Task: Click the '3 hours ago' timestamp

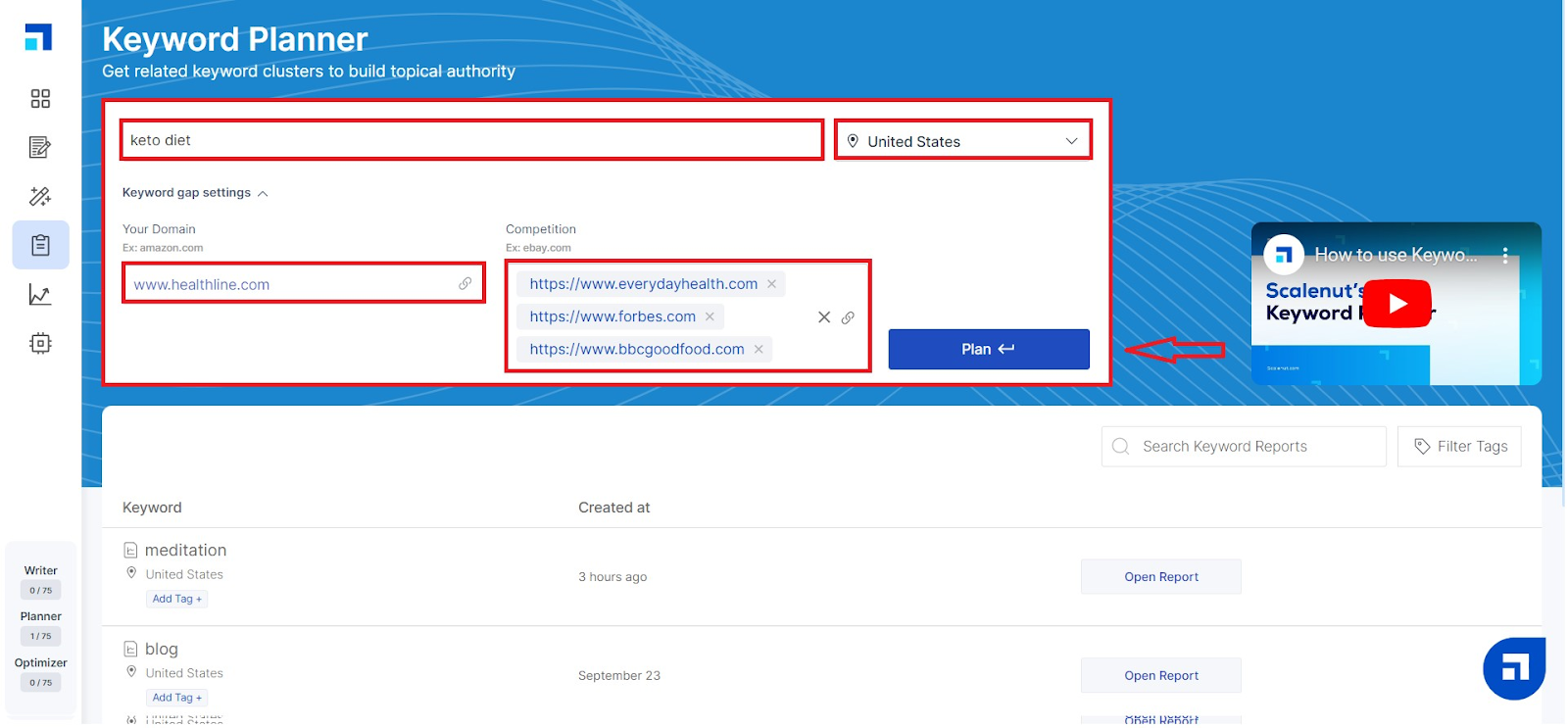Action: [612, 577]
